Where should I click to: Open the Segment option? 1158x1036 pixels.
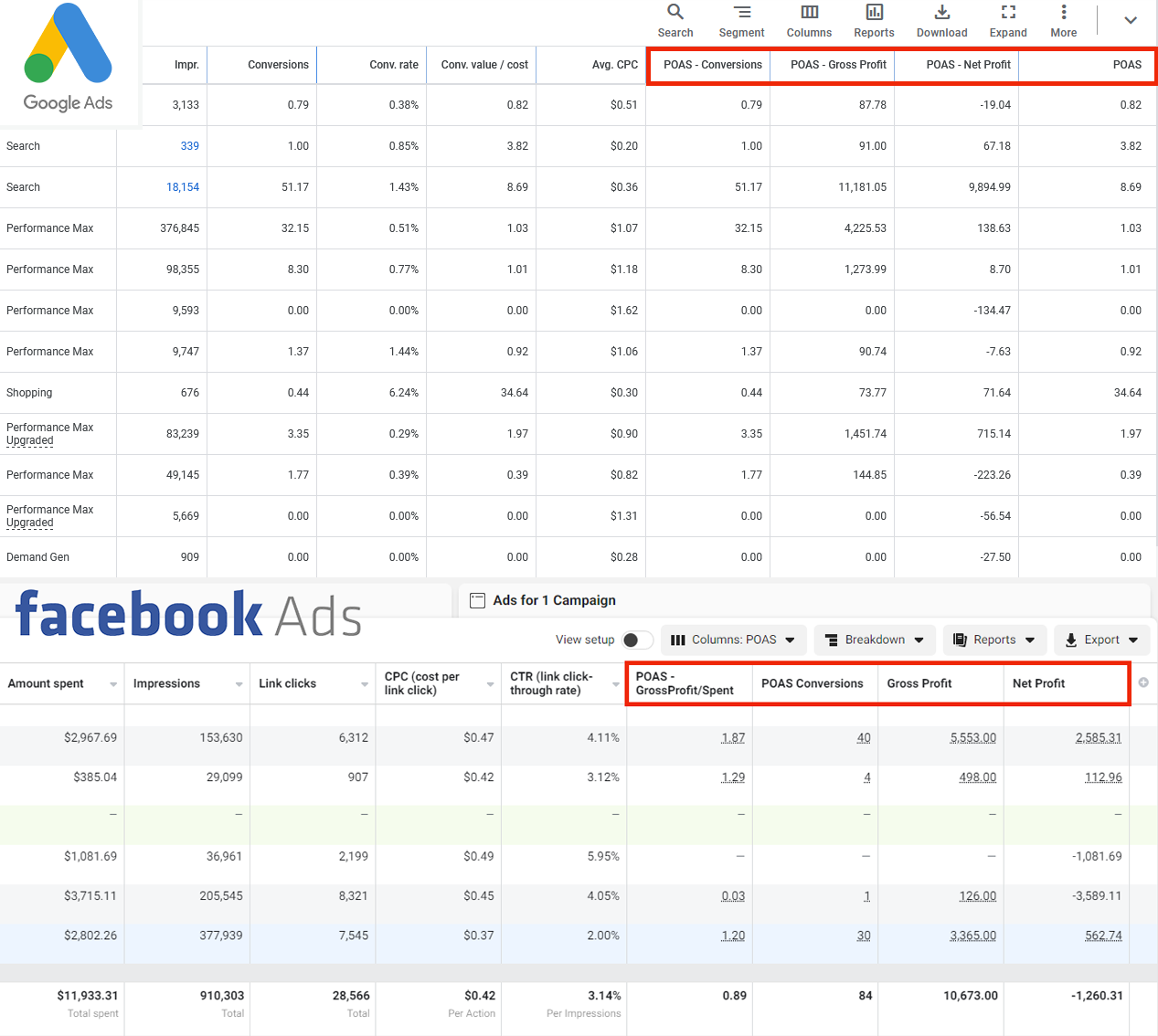click(x=741, y=21)
